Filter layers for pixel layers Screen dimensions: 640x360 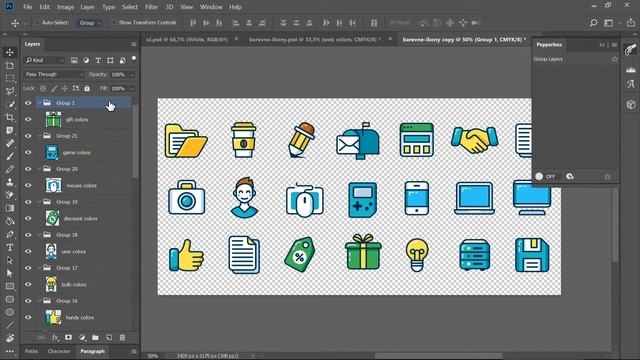tap(74, 60)
